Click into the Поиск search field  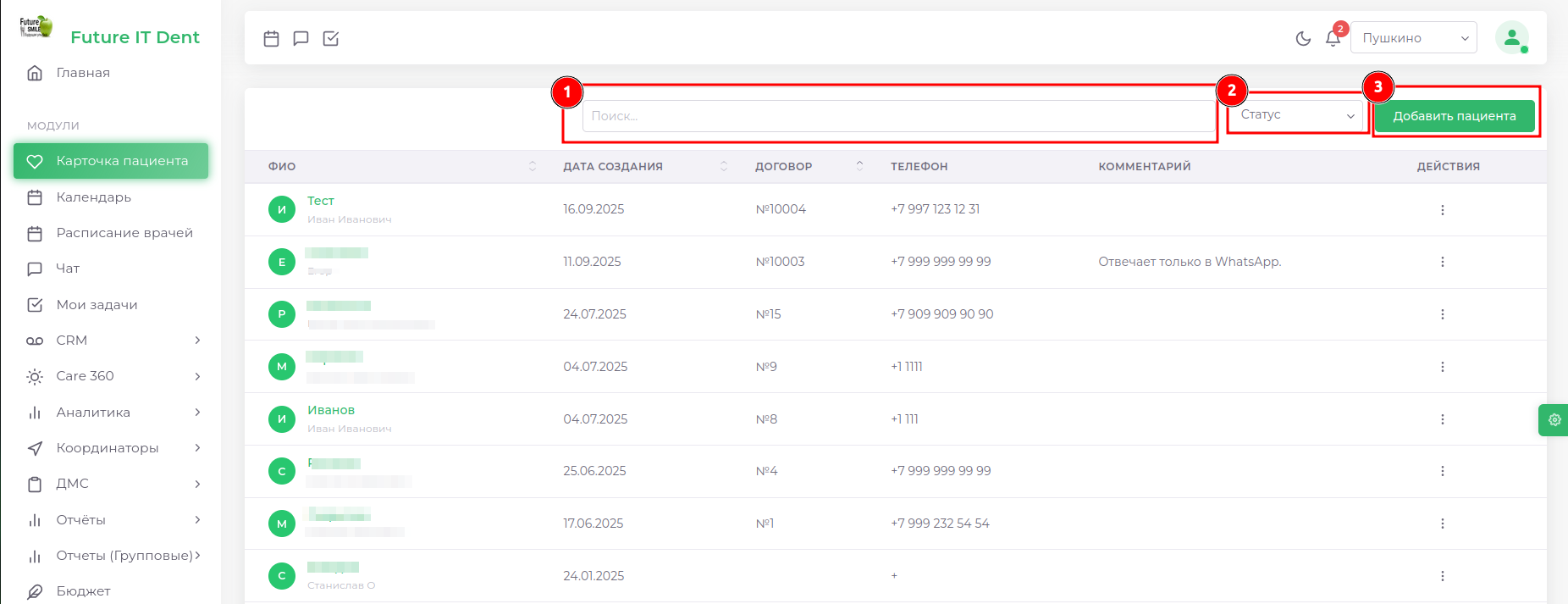[x=897, y=116]
